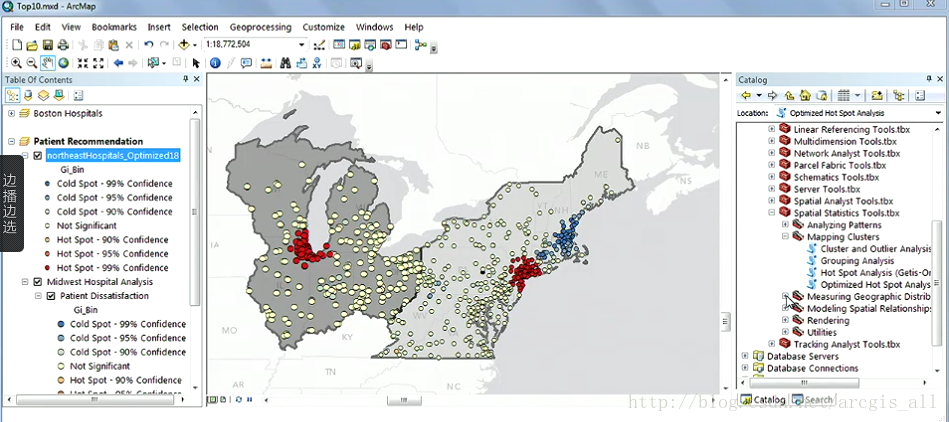Image resolution: width=949 pixels, height=422 pixels.
Task: Open the Geoprocessing menu
Action: pos(262,27)
